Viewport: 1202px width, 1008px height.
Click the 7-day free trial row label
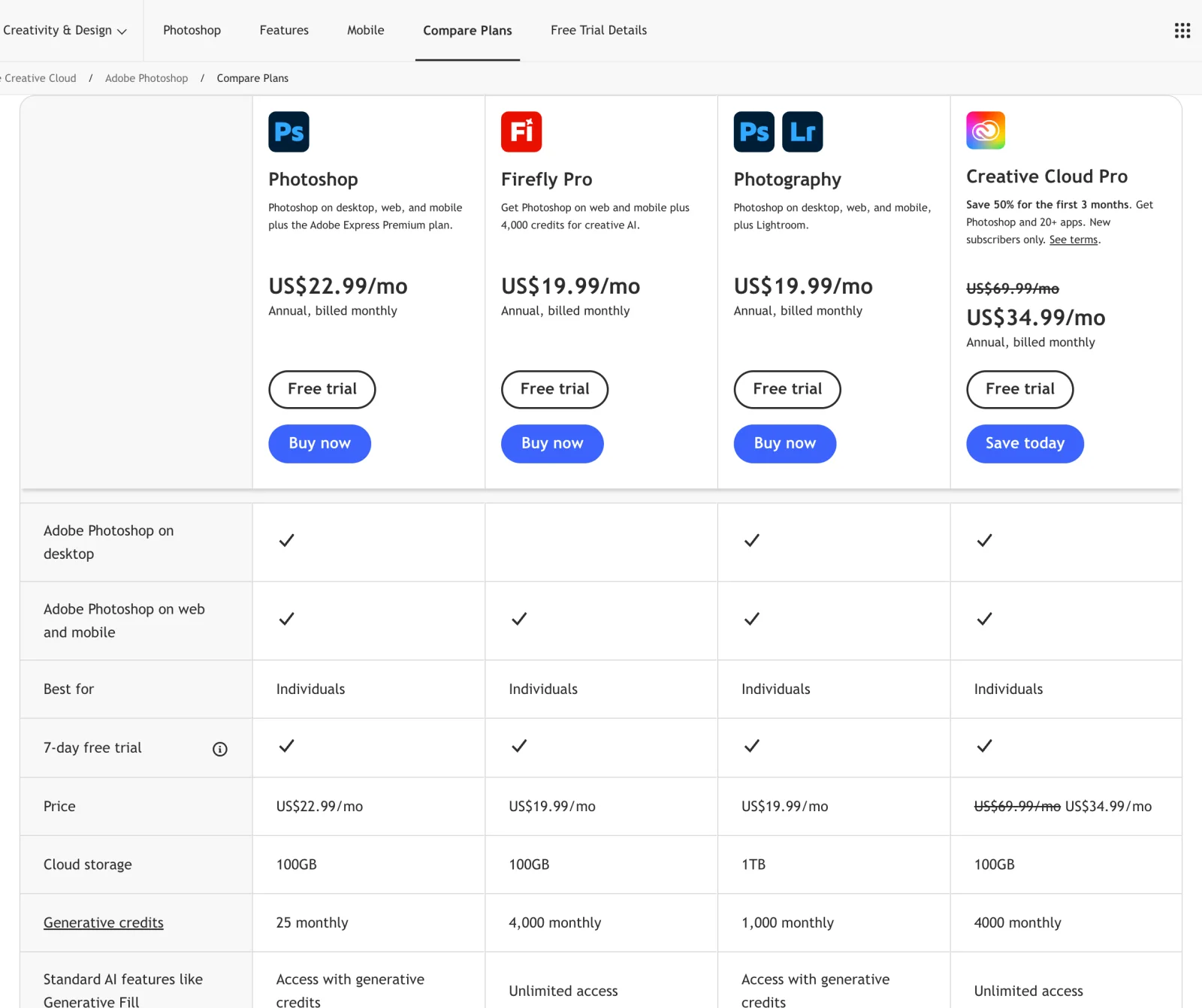(x=92, y=747)
